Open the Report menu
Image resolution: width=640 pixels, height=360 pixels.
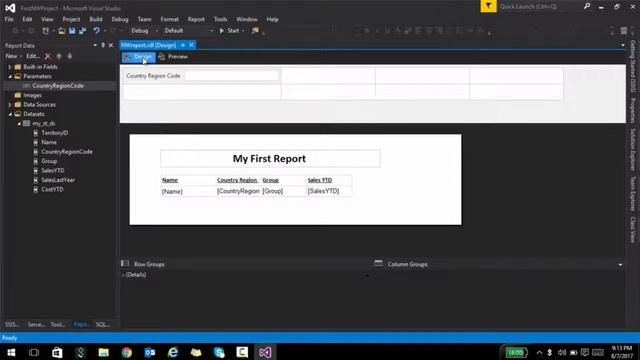click(x=196, y=19)
